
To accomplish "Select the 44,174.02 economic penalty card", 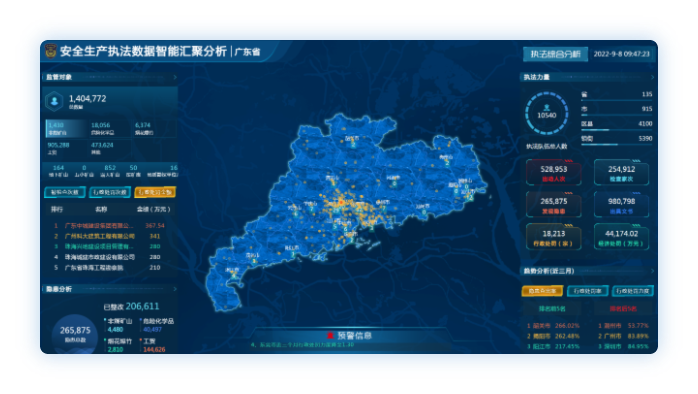I will [621, 237].
